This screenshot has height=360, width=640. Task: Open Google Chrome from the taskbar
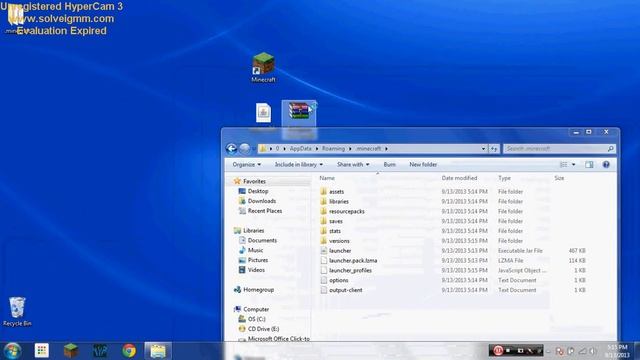click(x=129, y=351)
